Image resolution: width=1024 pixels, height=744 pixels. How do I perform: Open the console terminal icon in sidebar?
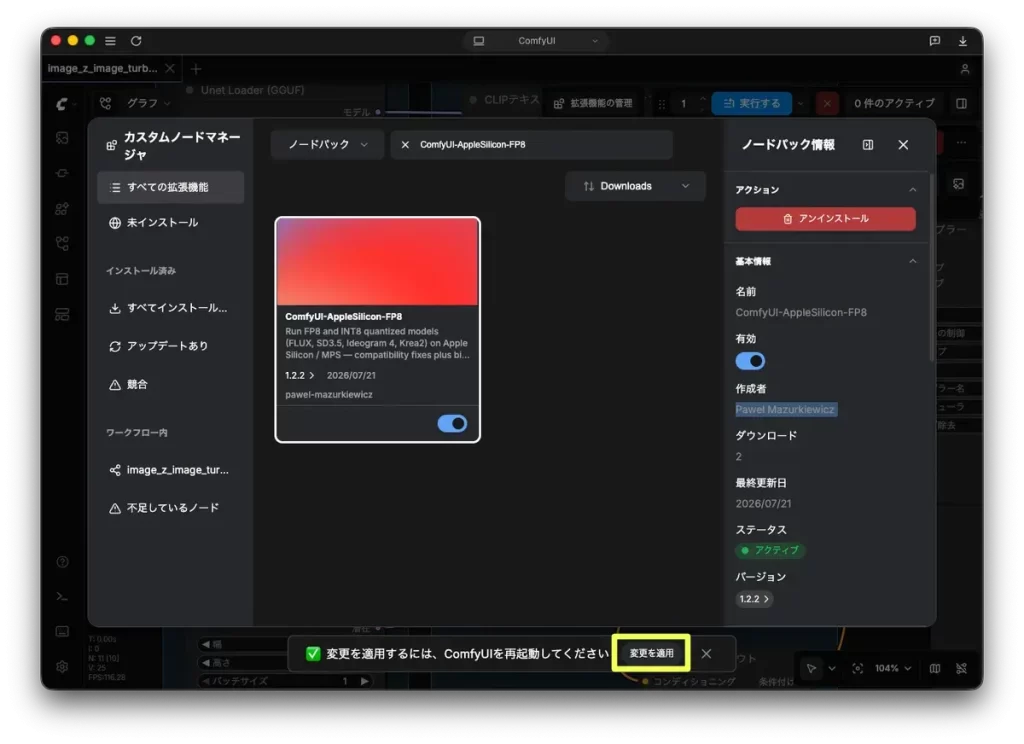pos(62,596)
